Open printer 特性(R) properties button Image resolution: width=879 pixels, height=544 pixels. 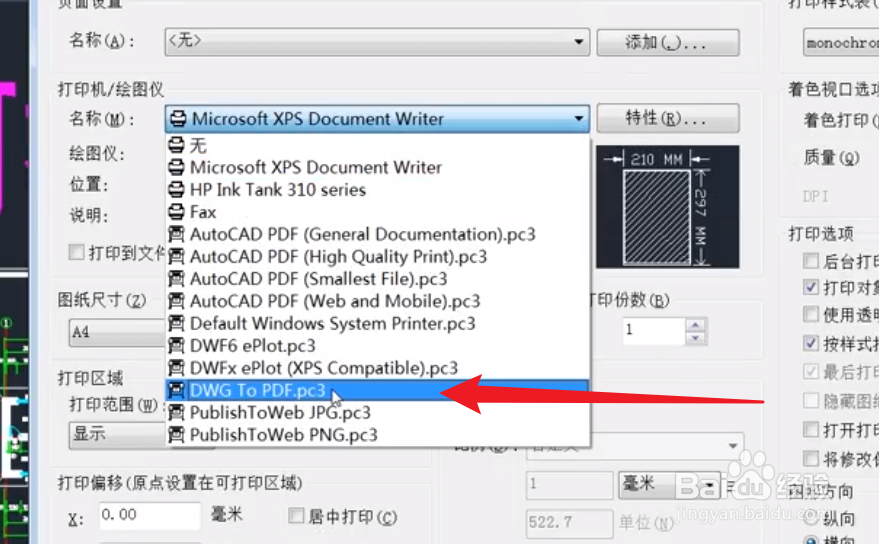[668, 118]
